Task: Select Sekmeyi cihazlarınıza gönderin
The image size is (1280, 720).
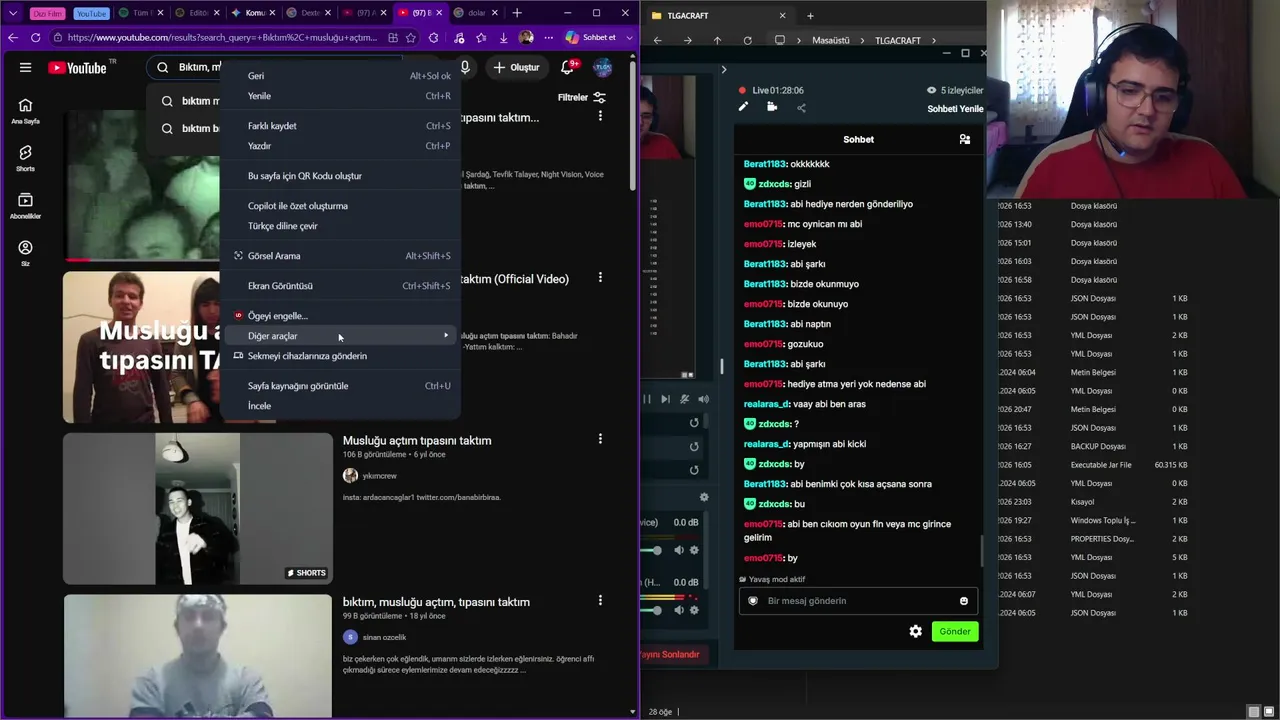Action: coord(340,356)
